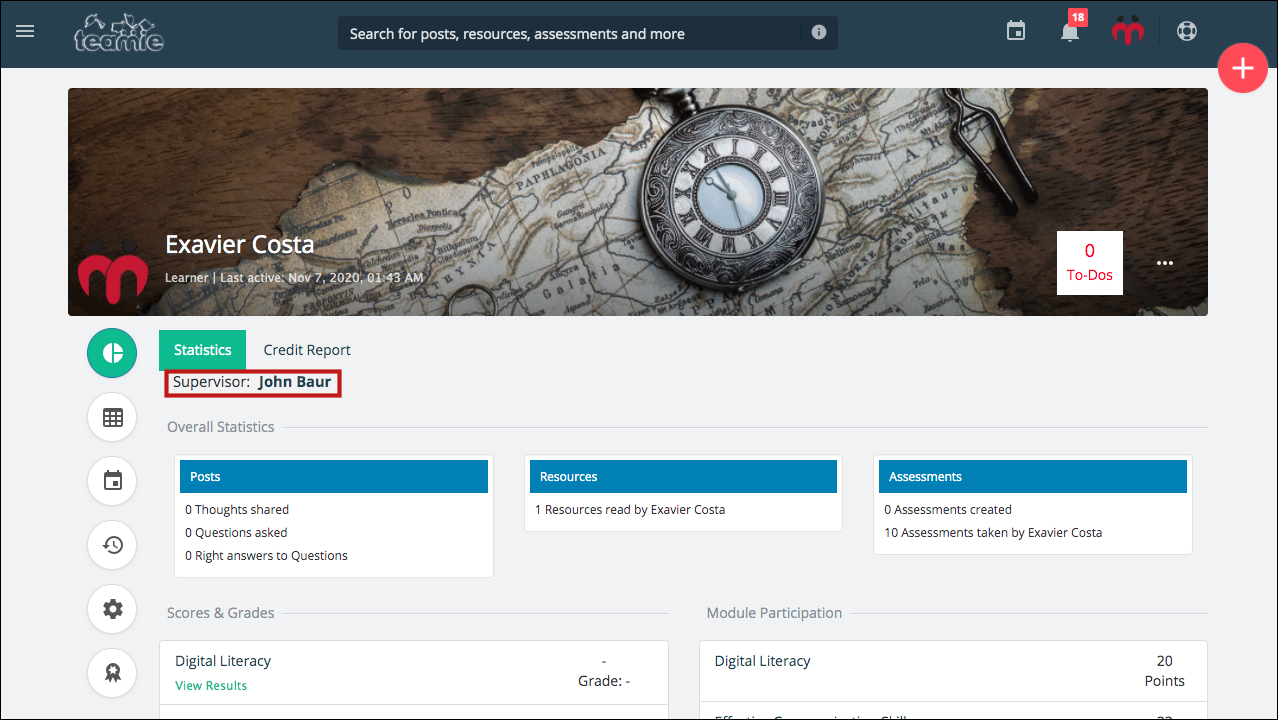Click the Module Participation section heading
1278x720 pixels.
pos(774,613)
